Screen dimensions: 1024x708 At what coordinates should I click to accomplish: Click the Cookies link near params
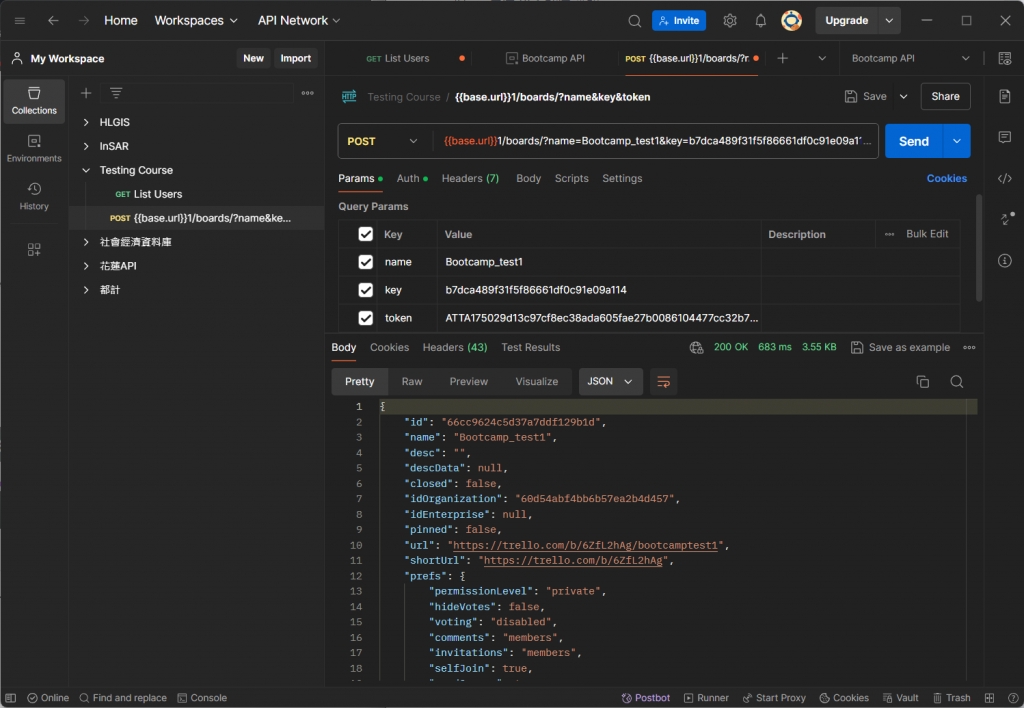click(x=946, y=178)
